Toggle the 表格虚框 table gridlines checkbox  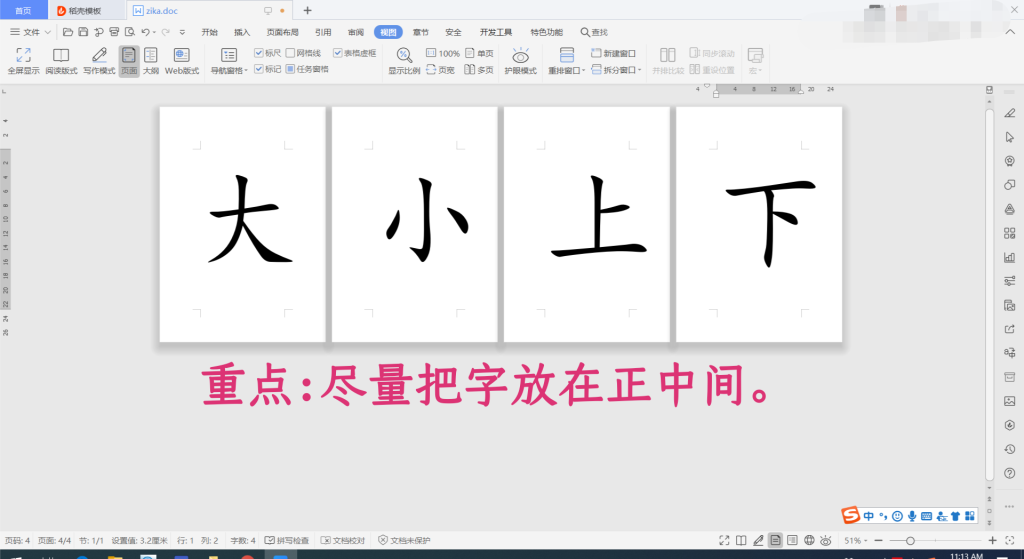[338, 53]
